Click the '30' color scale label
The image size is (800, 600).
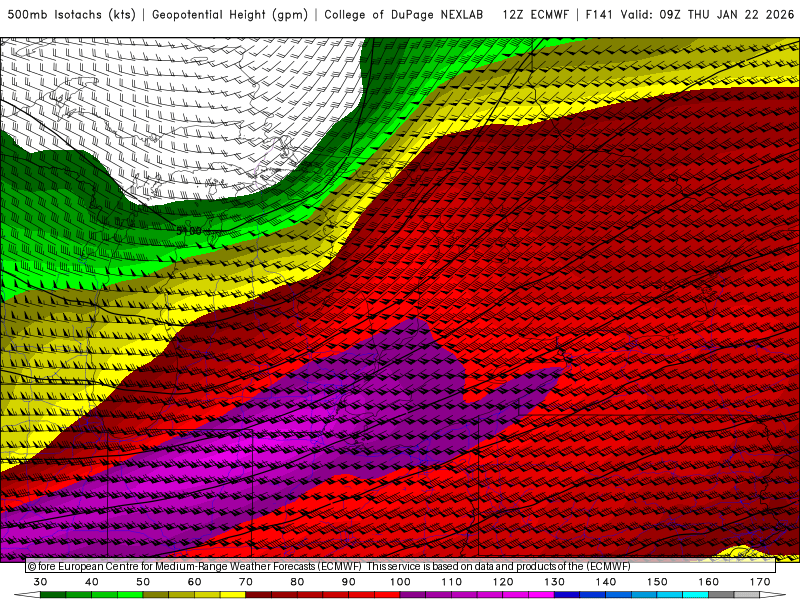point(40,582)
